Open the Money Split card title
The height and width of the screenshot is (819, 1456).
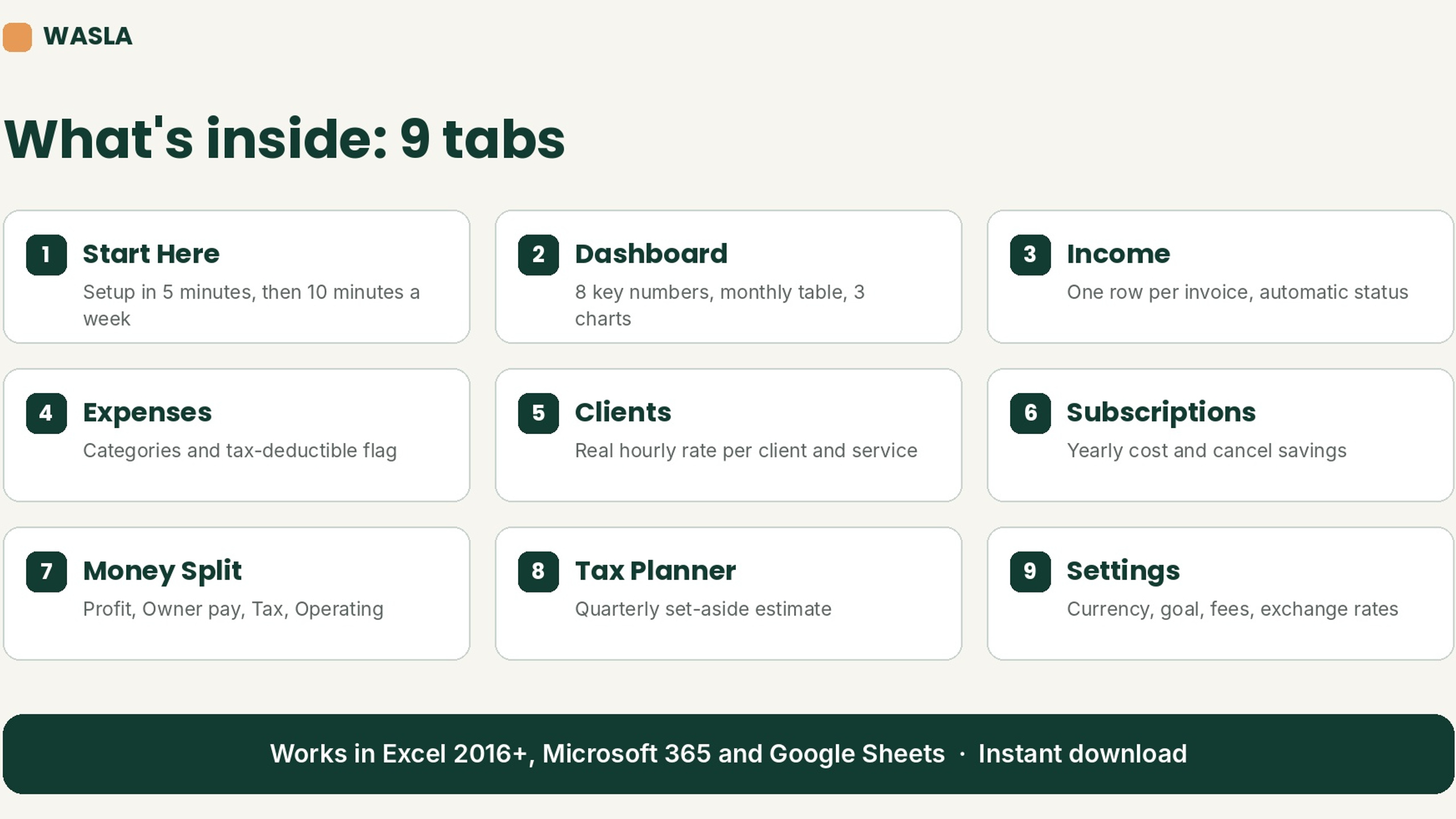(x=163, y=571)
